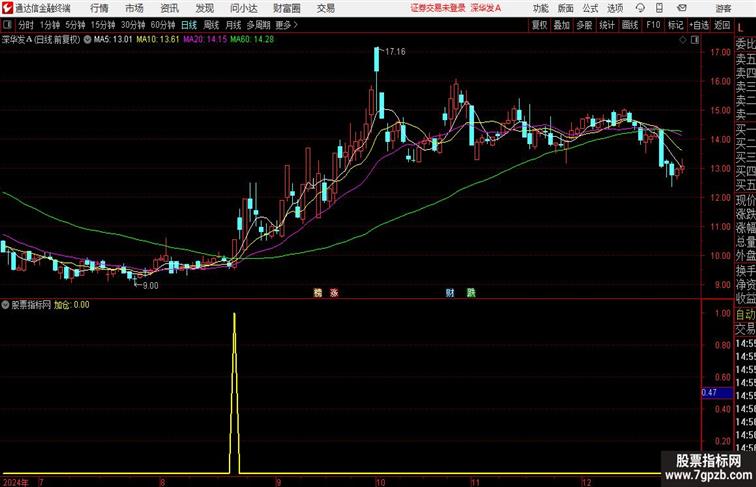Switch to the 5分钟 period tab
756x487 pixels.
coord(75,25)
